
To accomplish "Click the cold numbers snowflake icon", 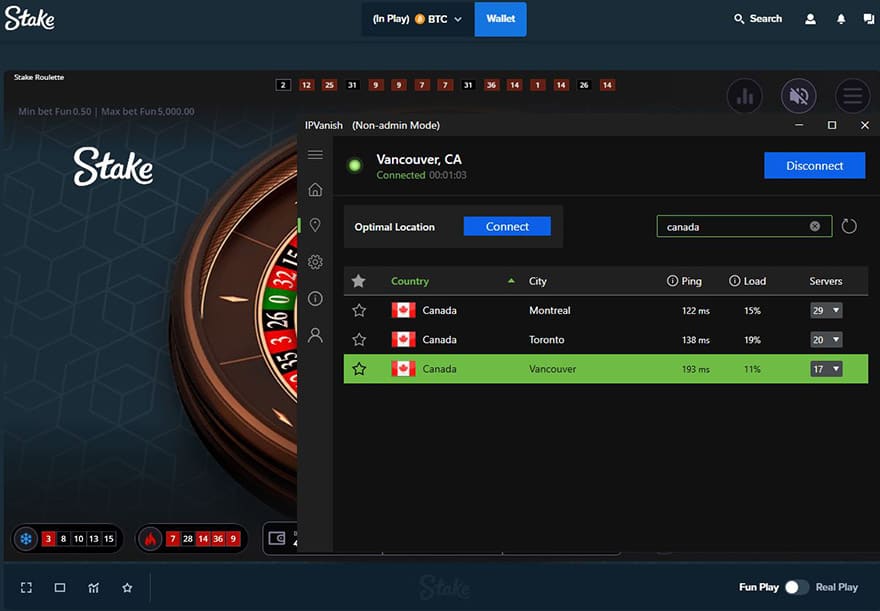I will pyautogui.click(x=26, y=539).
